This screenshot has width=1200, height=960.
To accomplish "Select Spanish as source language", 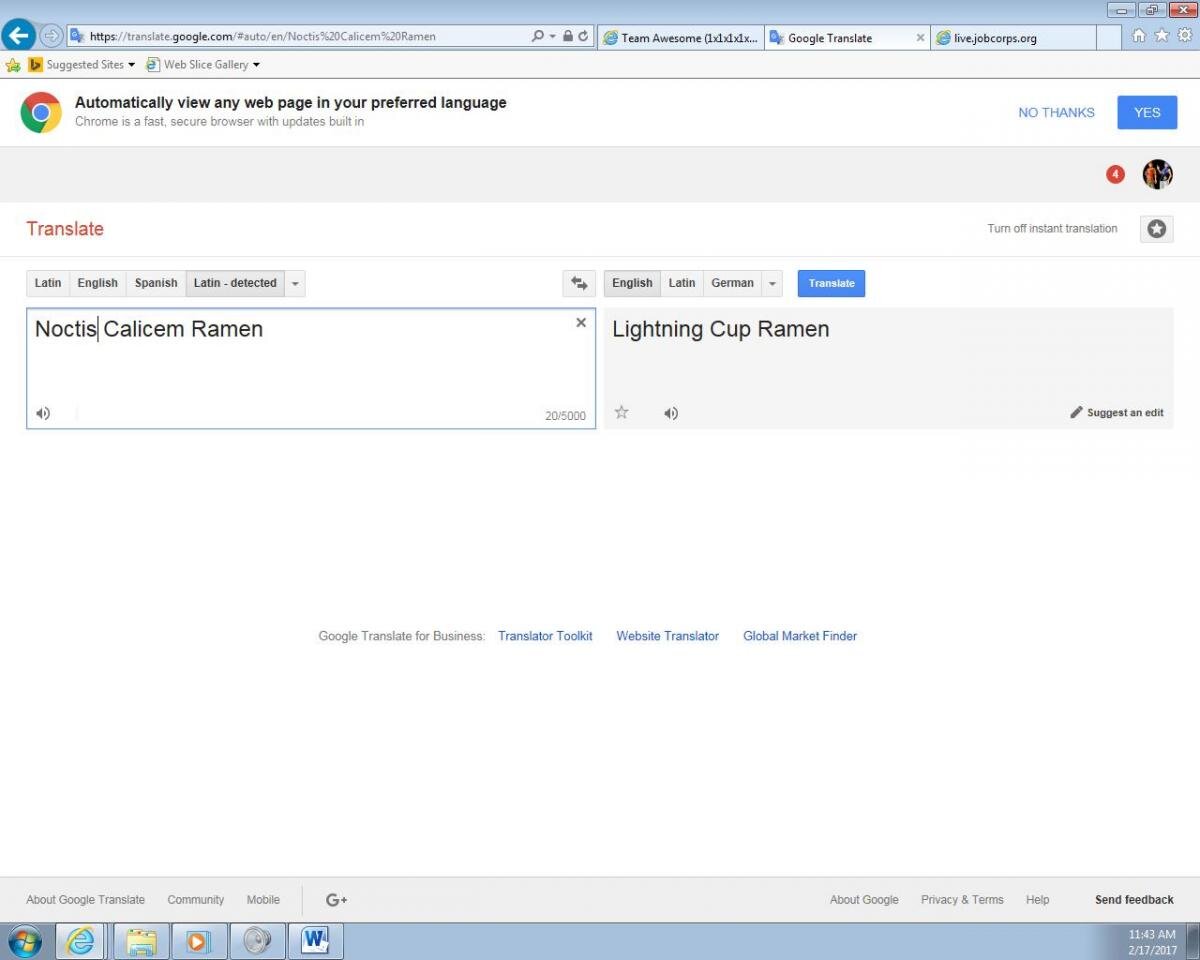I will click(x=156, y=283).
